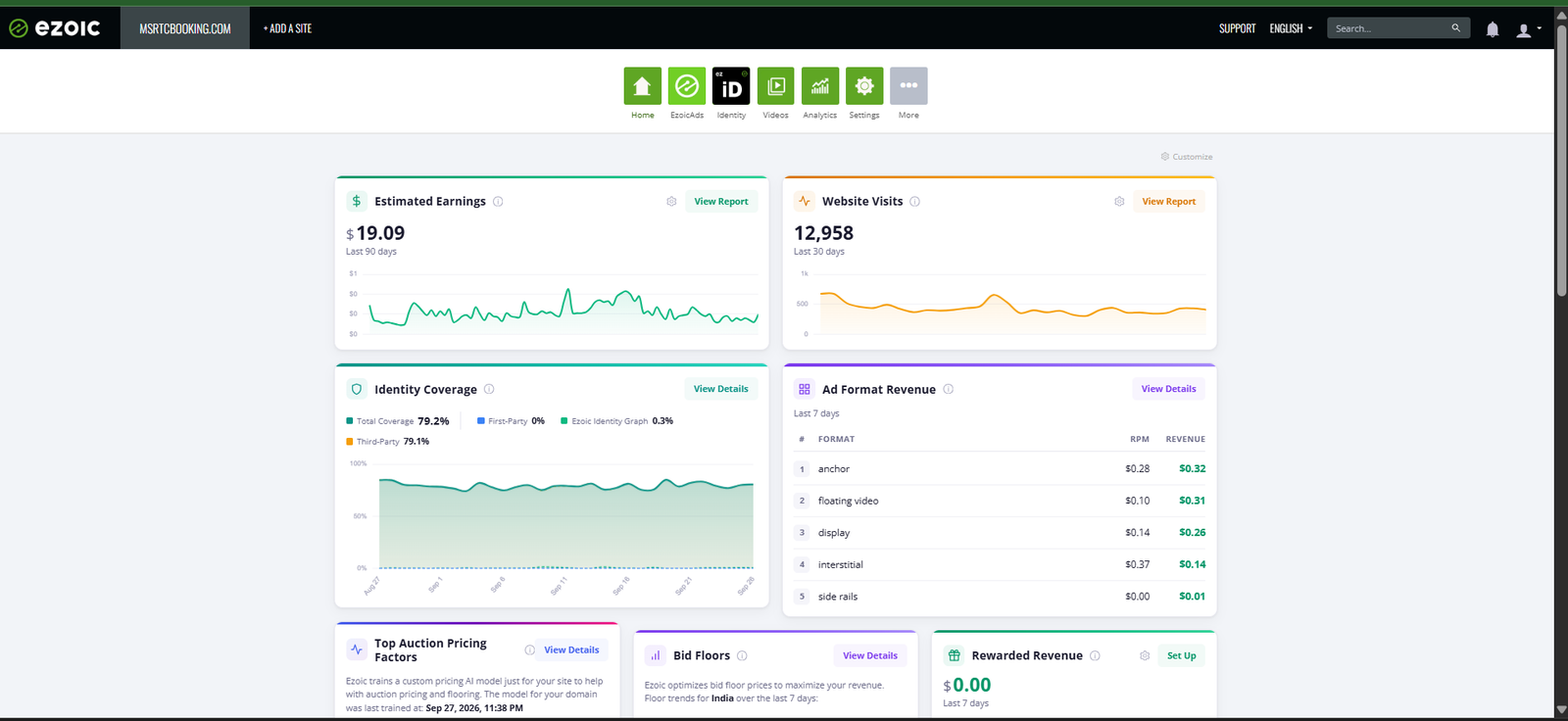
Task: Open the Support link
Action: [1237, 28]
